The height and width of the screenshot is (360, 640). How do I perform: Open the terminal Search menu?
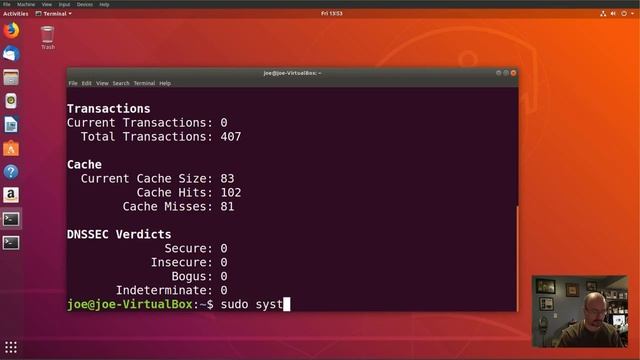pyautogui.click(x=121, y=83)
